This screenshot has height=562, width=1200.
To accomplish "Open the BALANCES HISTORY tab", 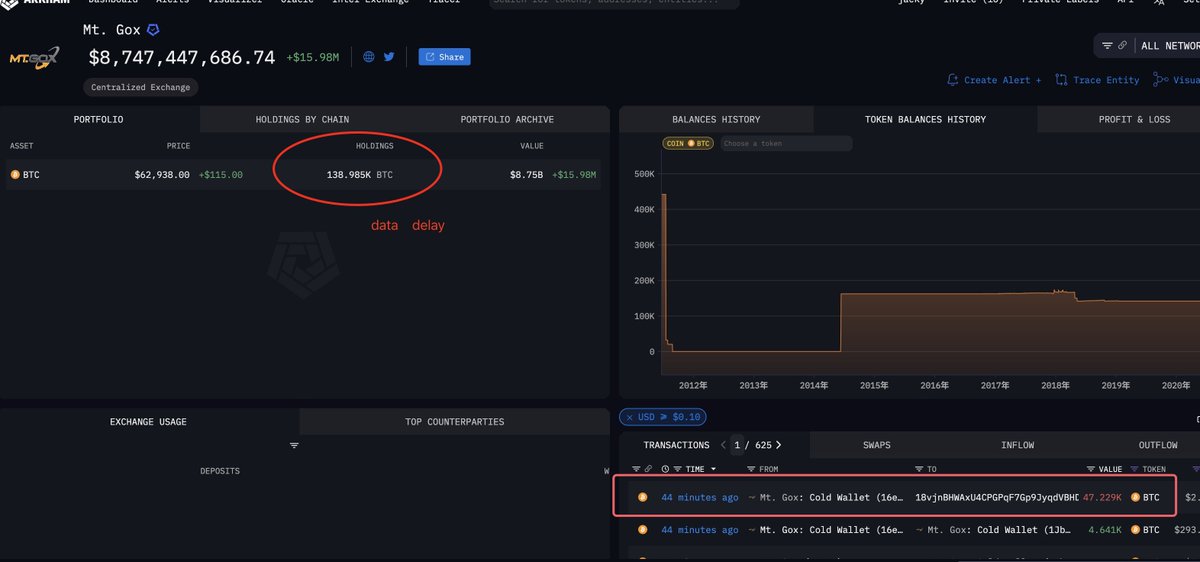I will [716, 119].
